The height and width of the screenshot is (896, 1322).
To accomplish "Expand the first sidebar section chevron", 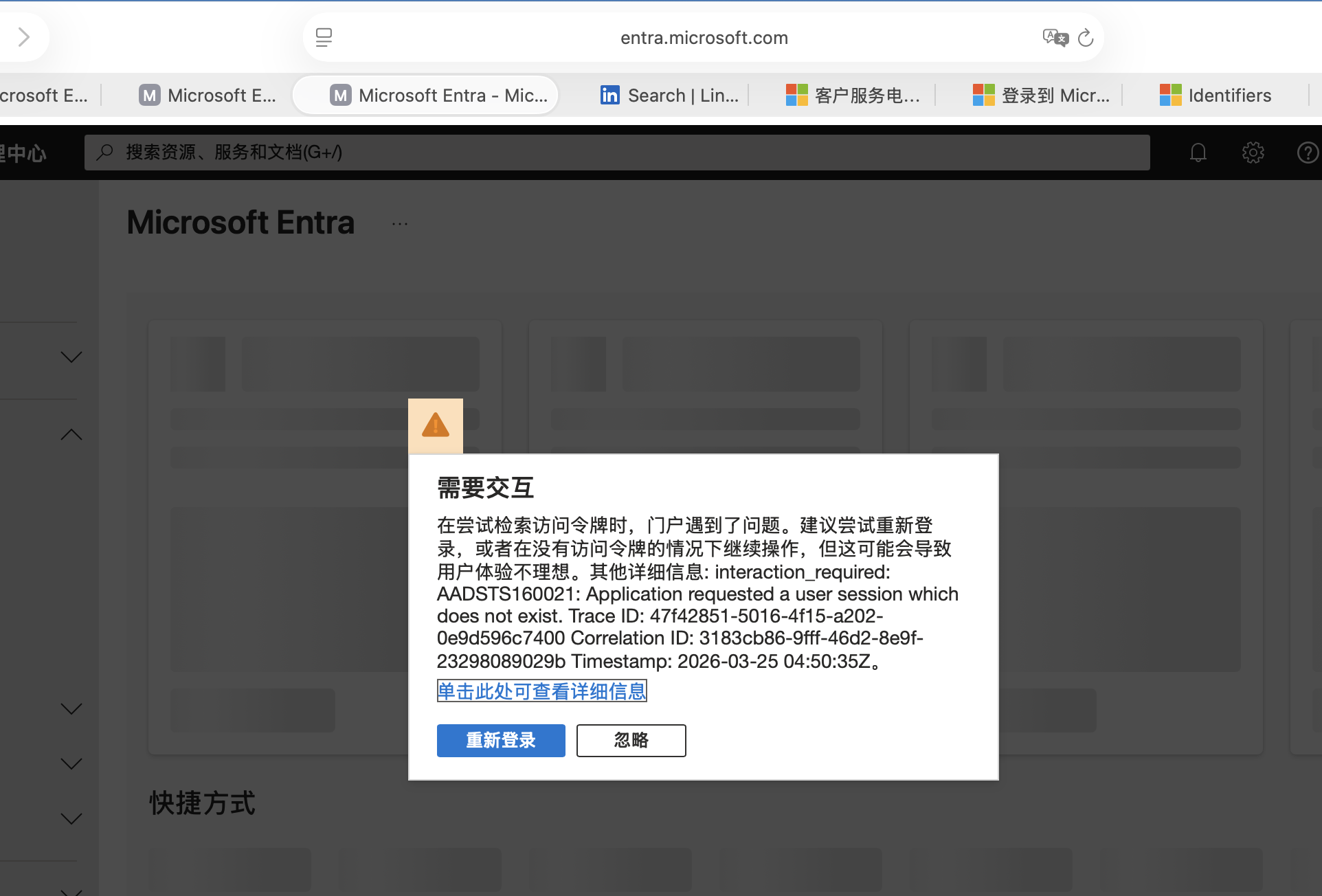I will (71, 357).
